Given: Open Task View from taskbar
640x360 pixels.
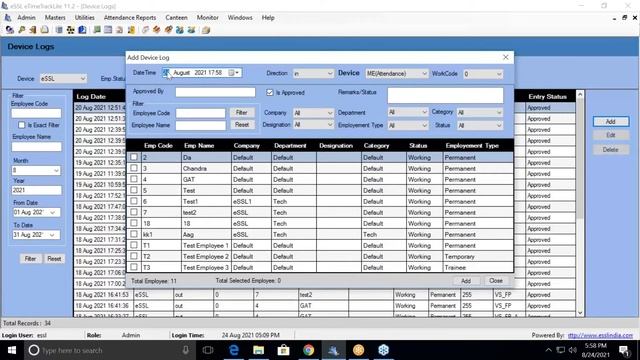Looking at the screenshot, I should [208, 350].
